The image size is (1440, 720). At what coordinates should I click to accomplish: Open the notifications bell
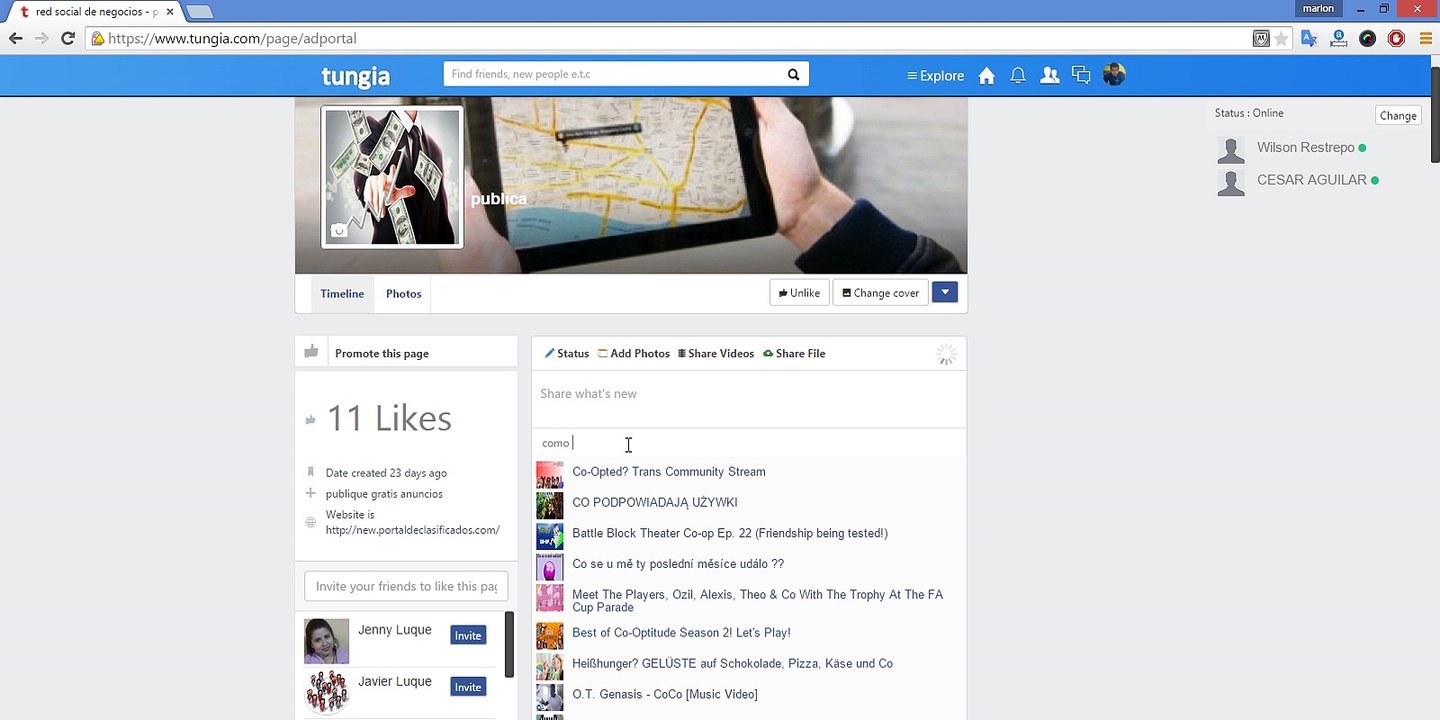pyautogui.click(x=1018, y=76)
